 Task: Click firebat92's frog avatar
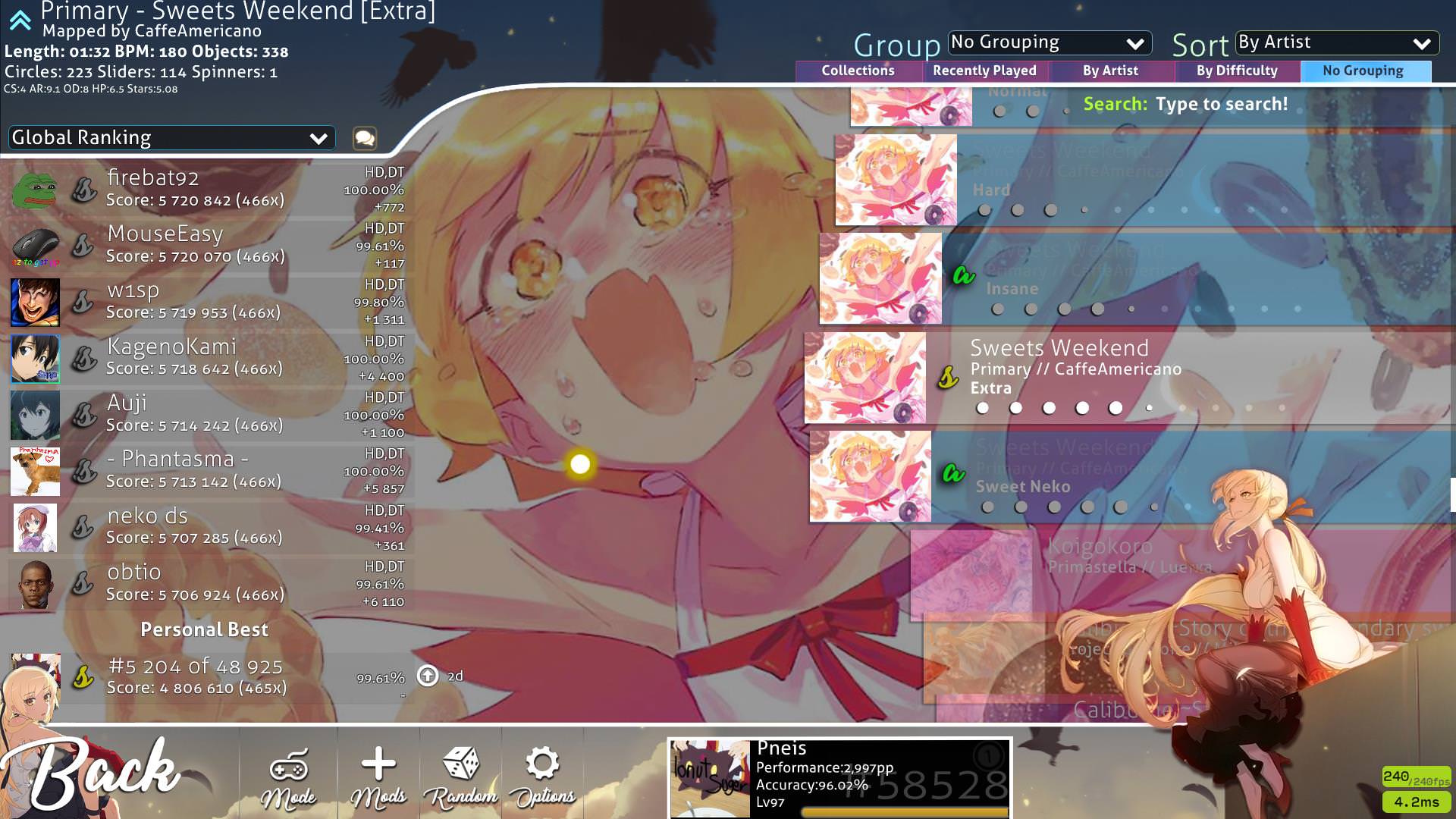point(35,190)
